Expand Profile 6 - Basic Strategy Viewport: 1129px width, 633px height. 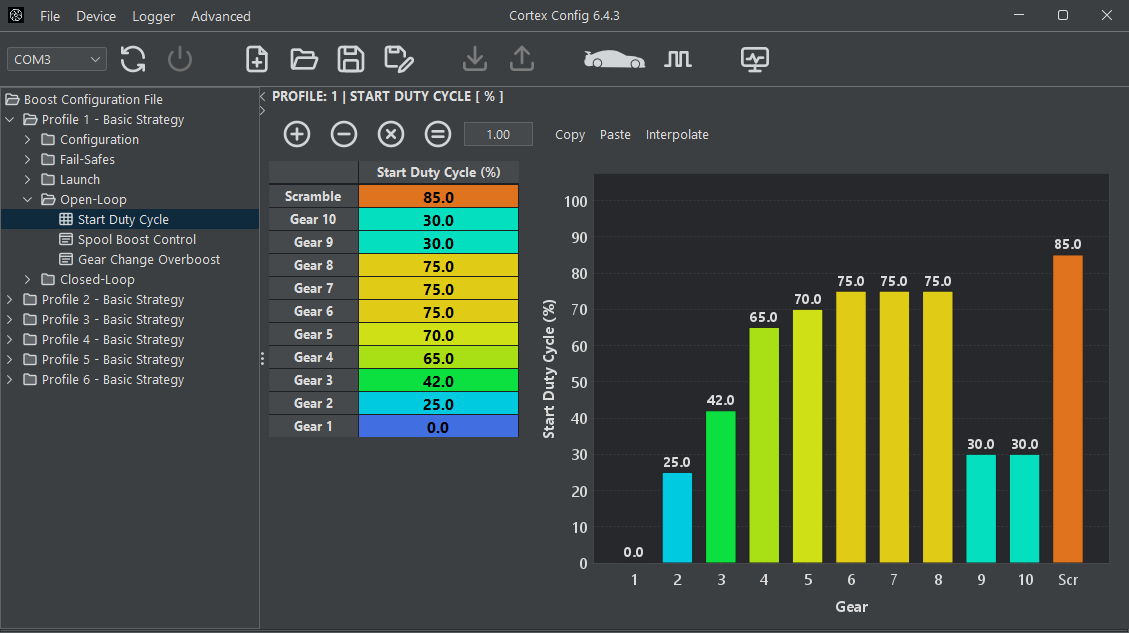point(10,380)
